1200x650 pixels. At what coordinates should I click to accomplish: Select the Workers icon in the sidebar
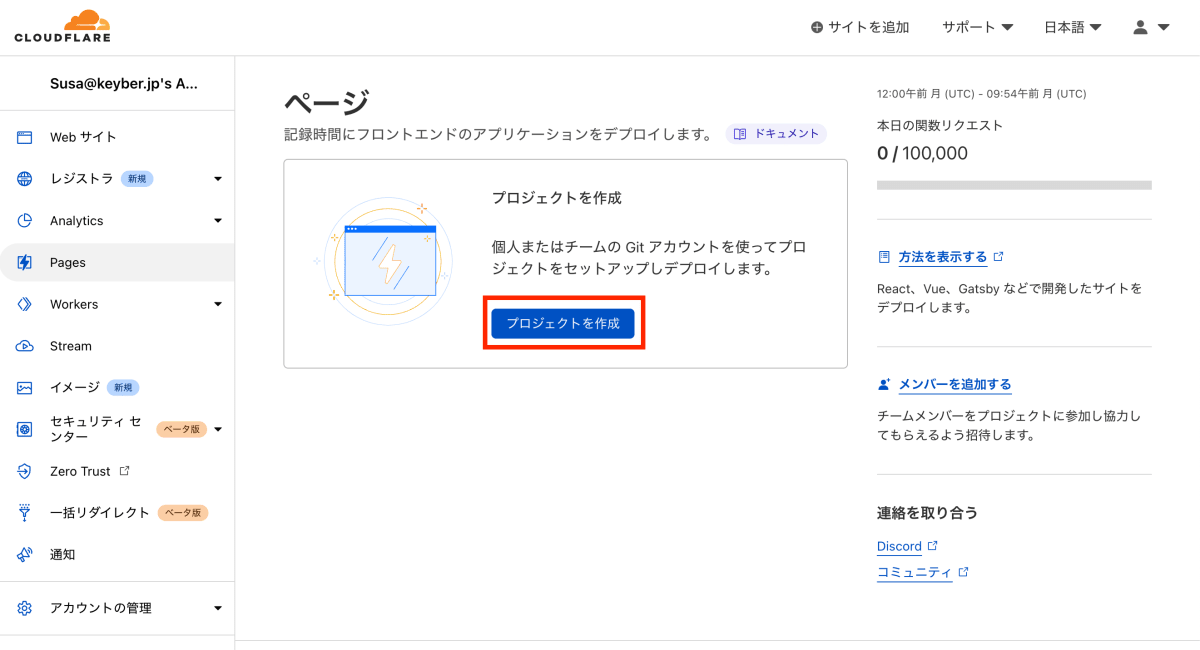point(25,304)
